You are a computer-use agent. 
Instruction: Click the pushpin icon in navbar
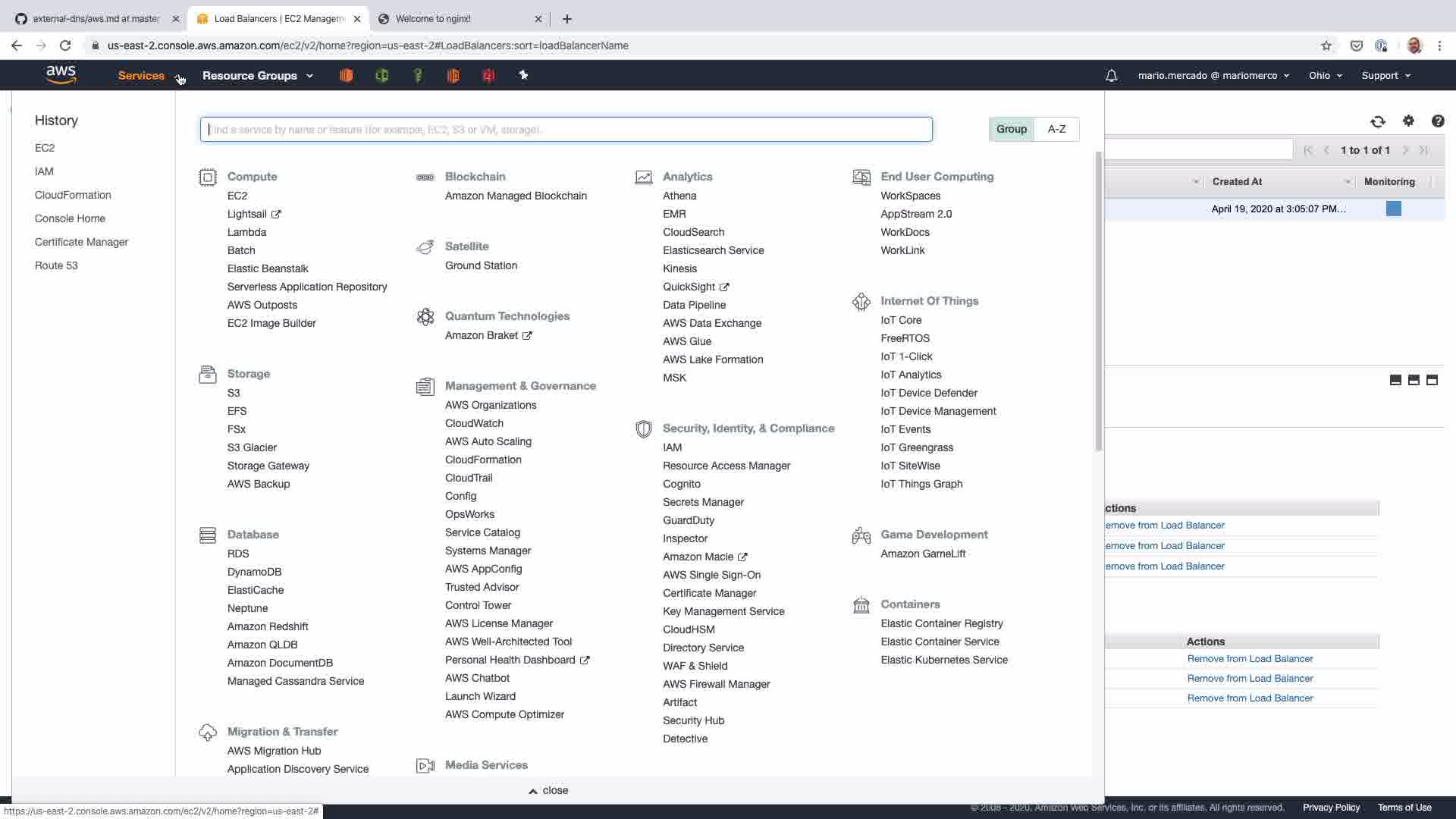pos(523,75)
